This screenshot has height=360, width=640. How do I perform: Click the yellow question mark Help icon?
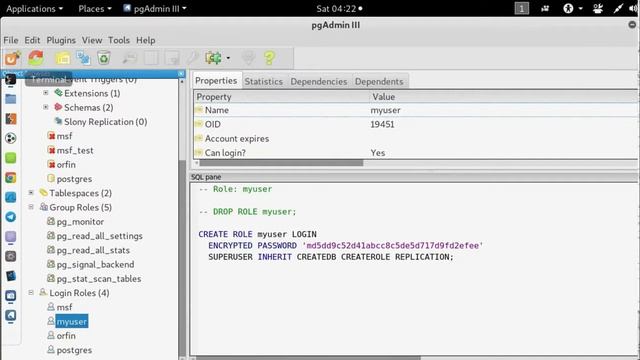tap(269, 58)
